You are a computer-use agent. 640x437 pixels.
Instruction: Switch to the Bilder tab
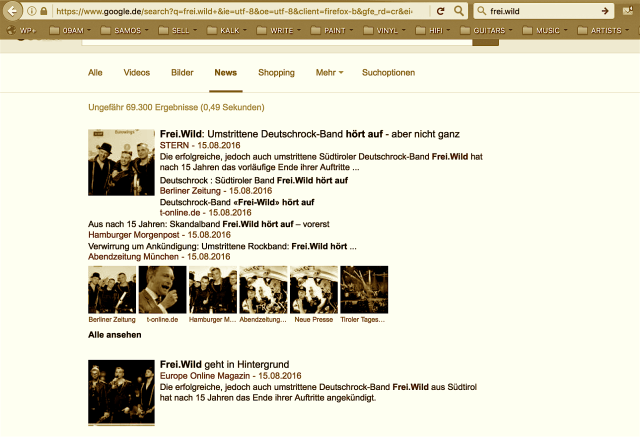pos(182,73)
